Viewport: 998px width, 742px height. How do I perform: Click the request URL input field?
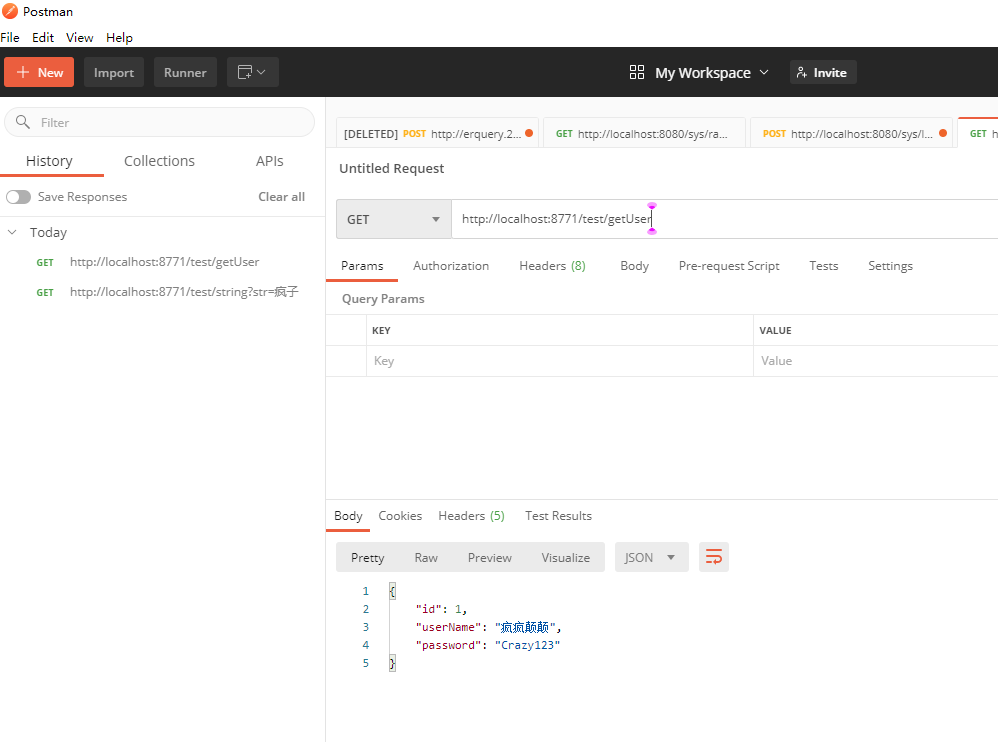[x=724, y=220]
